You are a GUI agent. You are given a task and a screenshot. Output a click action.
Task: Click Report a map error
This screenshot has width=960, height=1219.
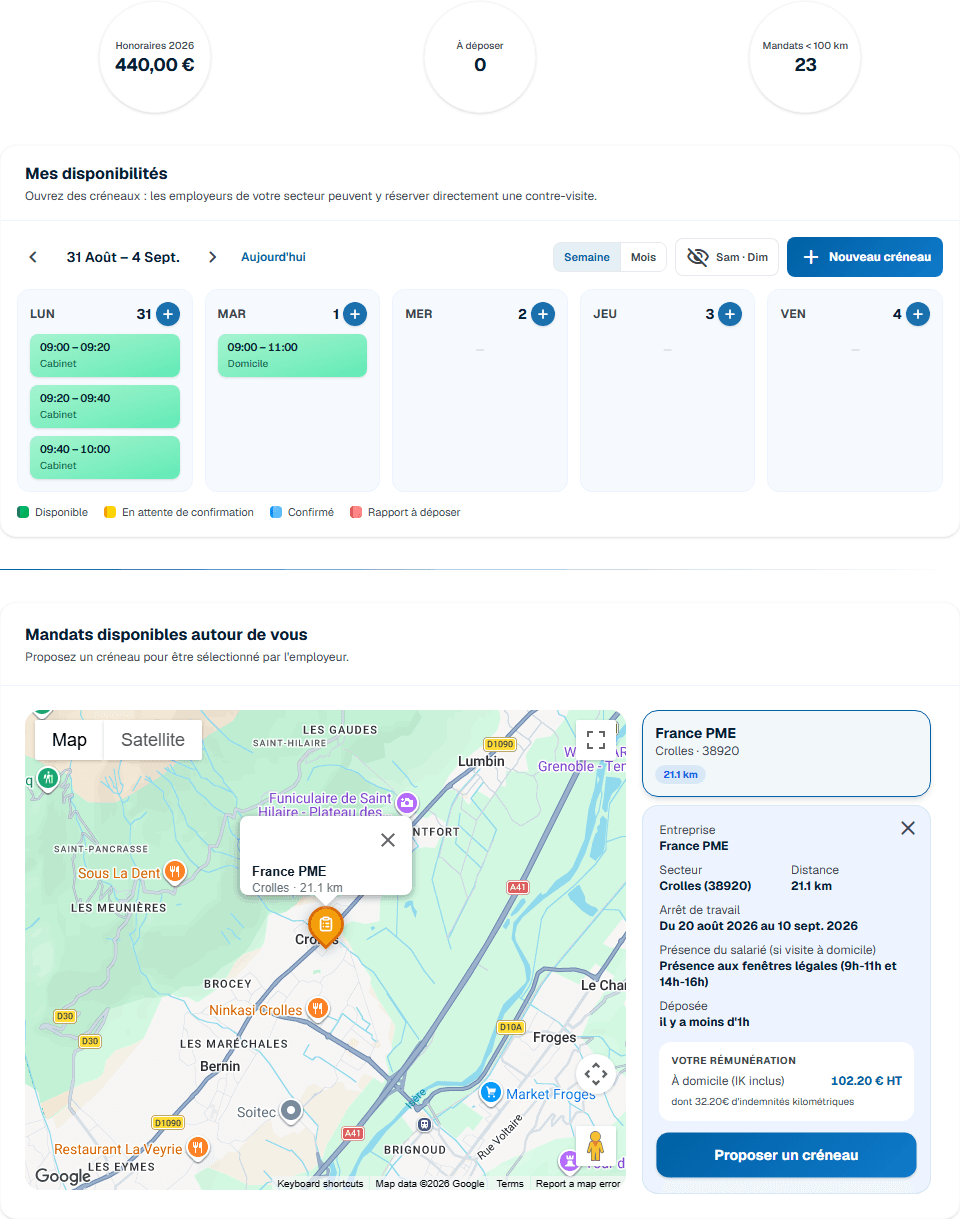[x=578, y=1184]
